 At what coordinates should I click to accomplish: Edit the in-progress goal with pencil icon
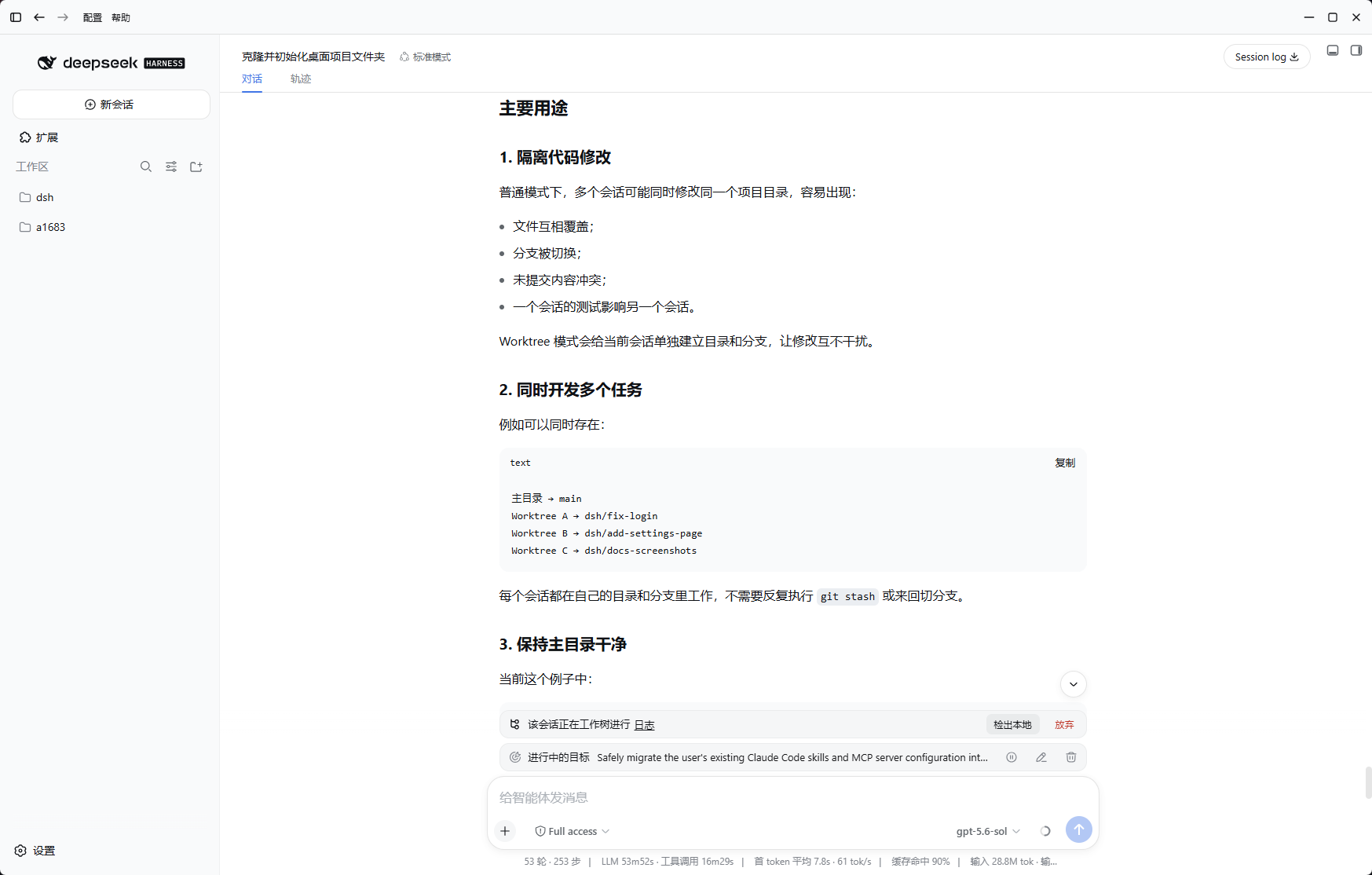tap(1041, 757)
